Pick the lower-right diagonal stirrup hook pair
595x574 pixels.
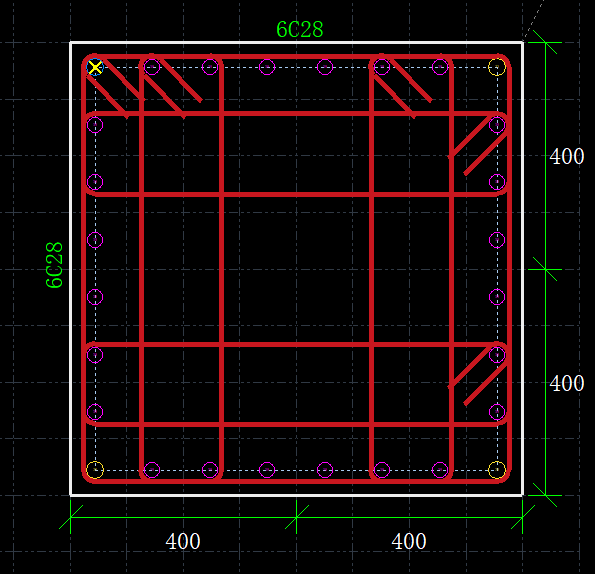(479, 374)
